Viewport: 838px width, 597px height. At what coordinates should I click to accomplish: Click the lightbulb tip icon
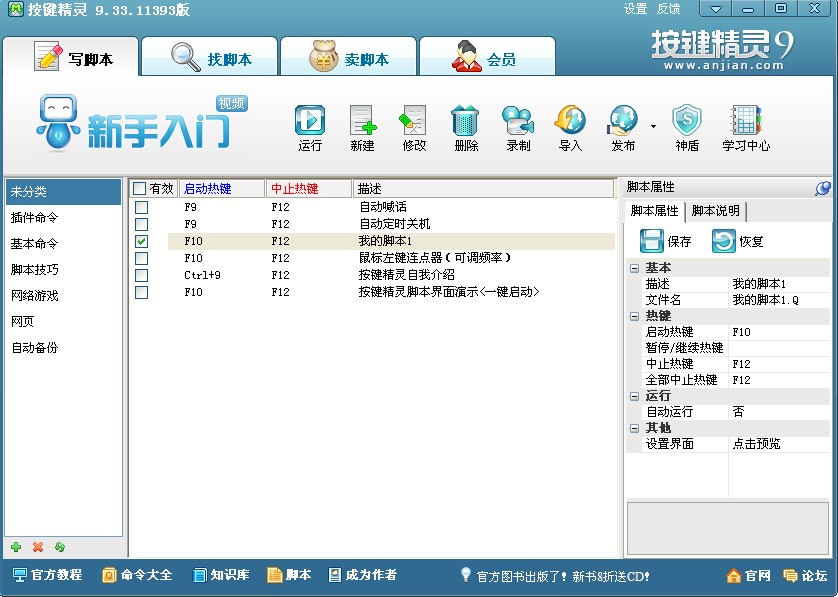click(466, 575)
